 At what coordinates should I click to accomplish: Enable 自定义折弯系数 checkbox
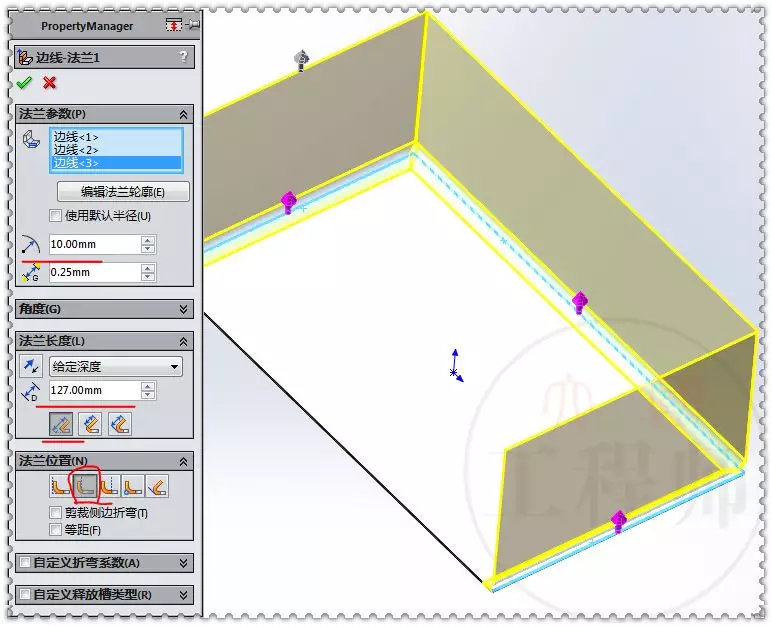pos(24,562)
